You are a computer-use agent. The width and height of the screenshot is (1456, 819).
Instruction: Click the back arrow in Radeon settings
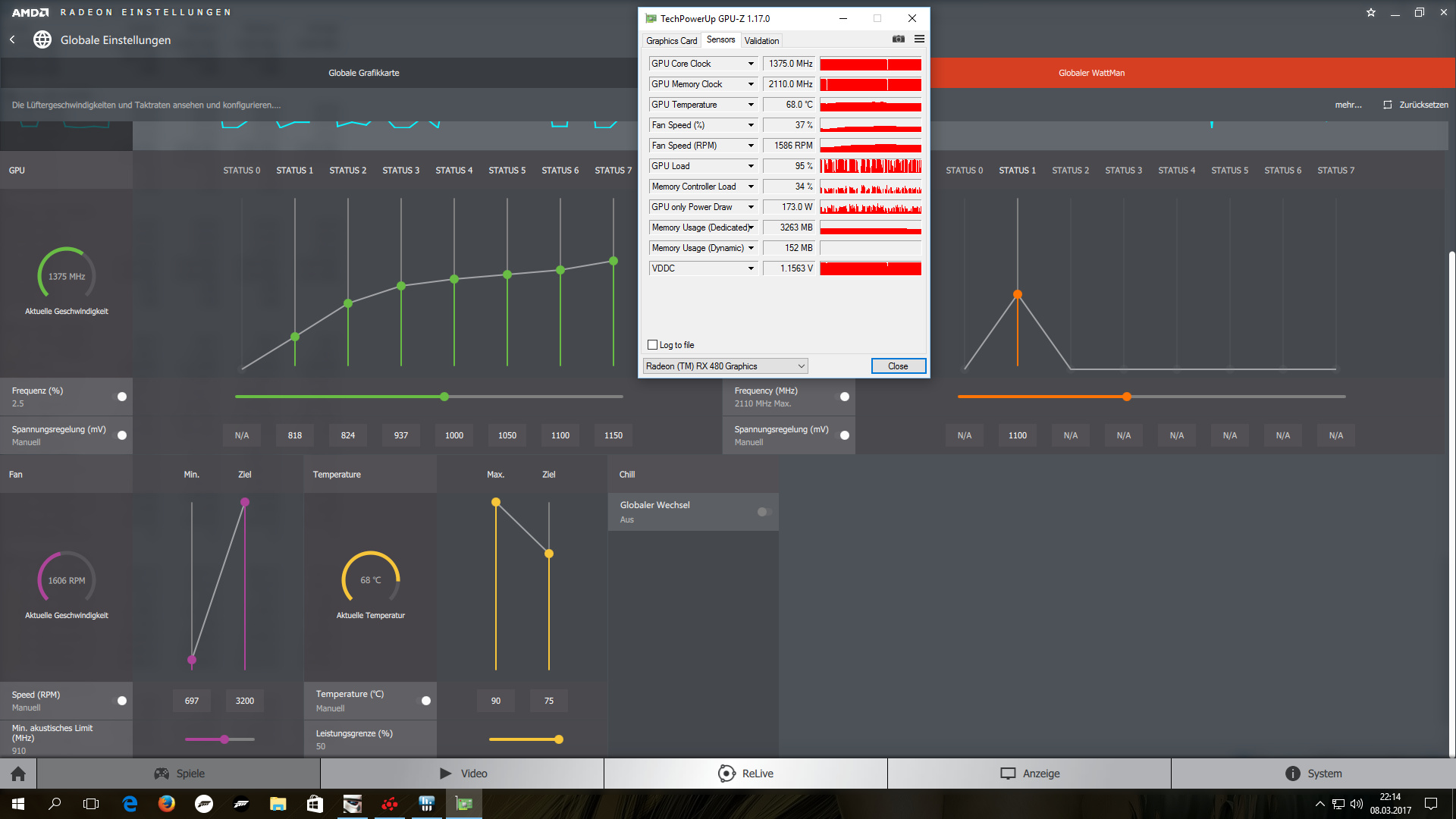pyautogui.click(x=13, y=39)
